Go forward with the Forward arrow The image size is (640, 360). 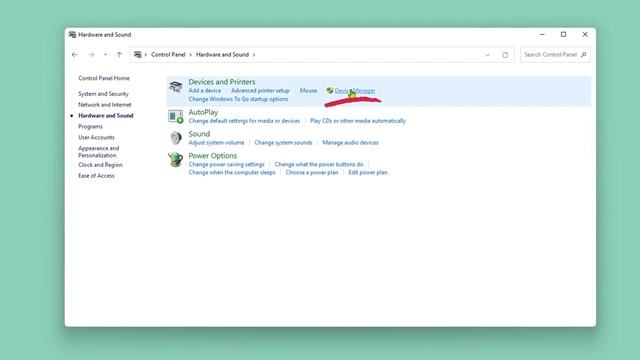tap(91, 55)
